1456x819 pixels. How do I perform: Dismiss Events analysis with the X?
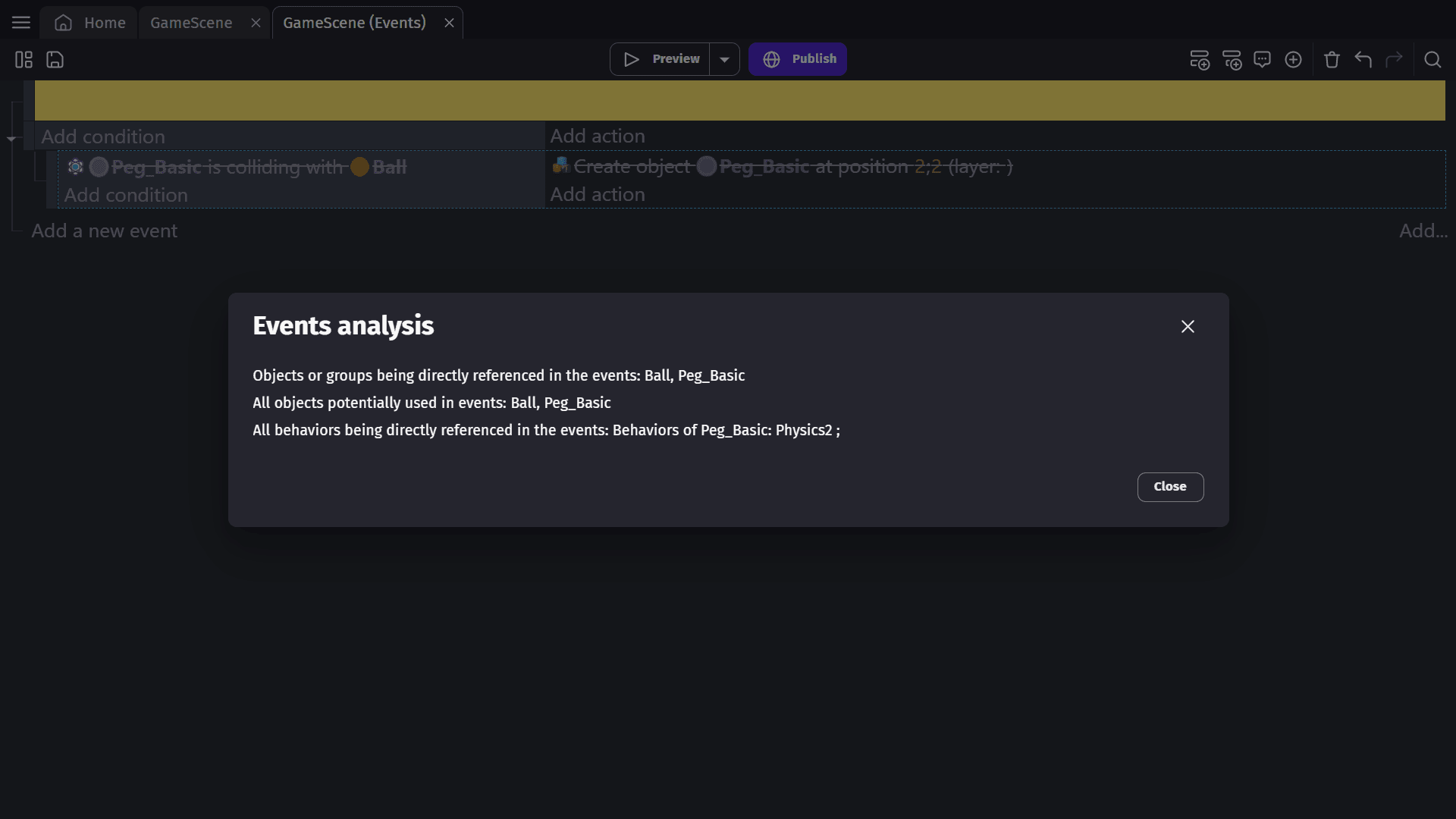click(1188, 327)
